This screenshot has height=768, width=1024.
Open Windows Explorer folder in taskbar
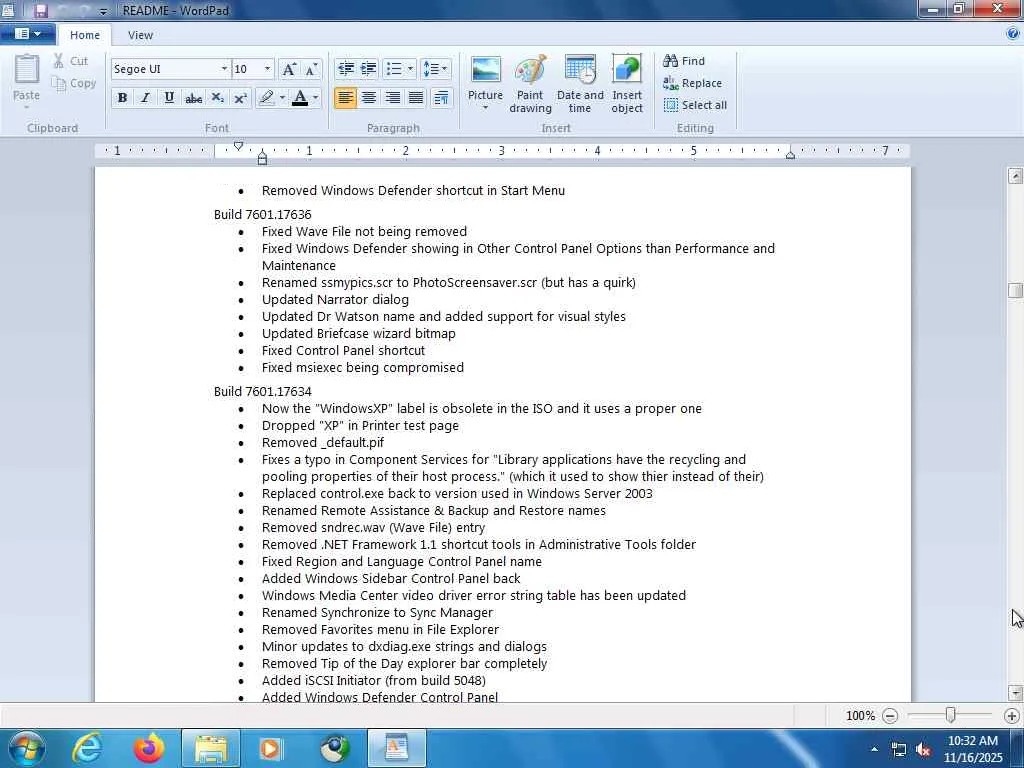tap(210, 748)
